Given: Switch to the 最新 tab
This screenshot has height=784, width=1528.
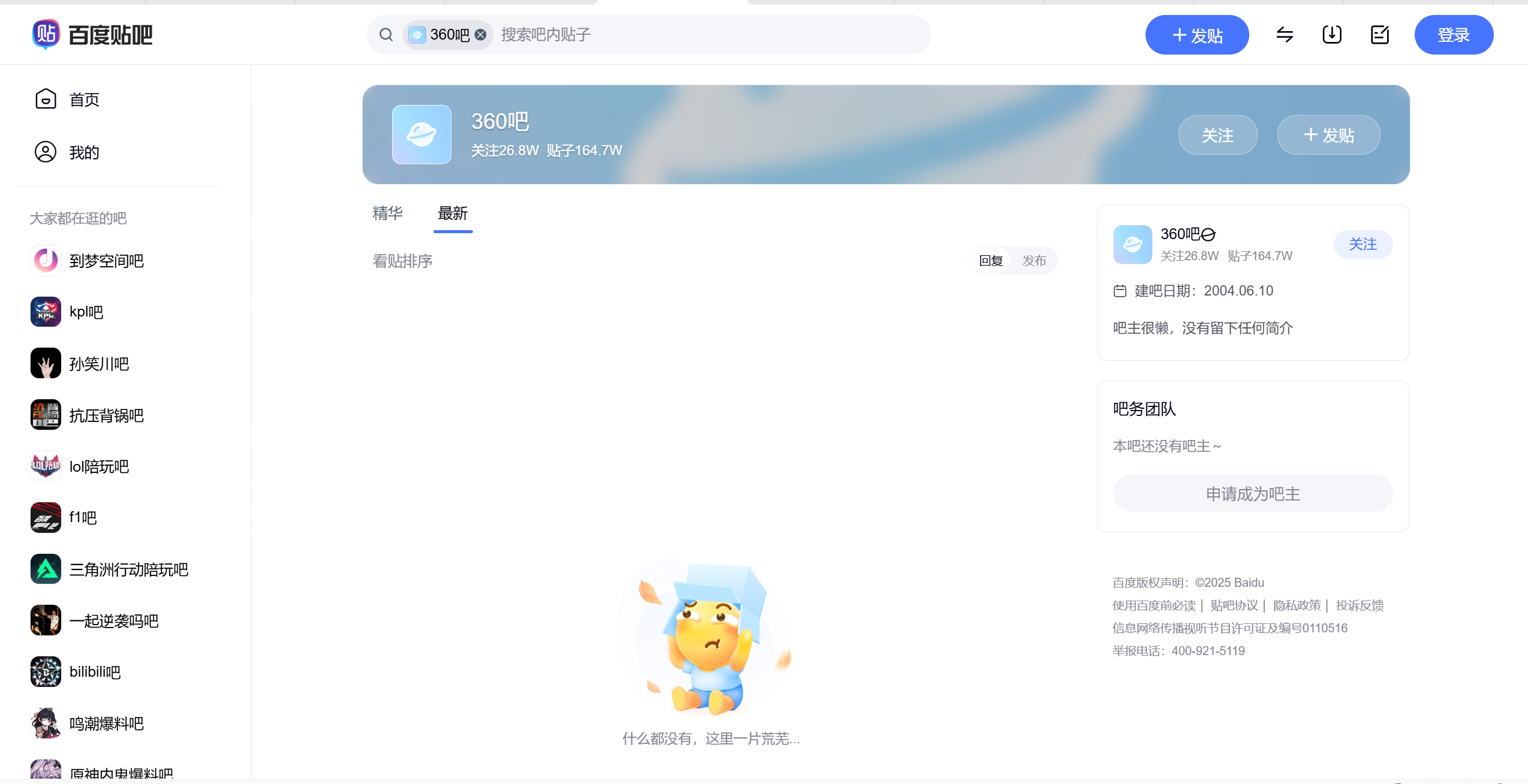Looking at the screenshot, I should pos(453,213).
